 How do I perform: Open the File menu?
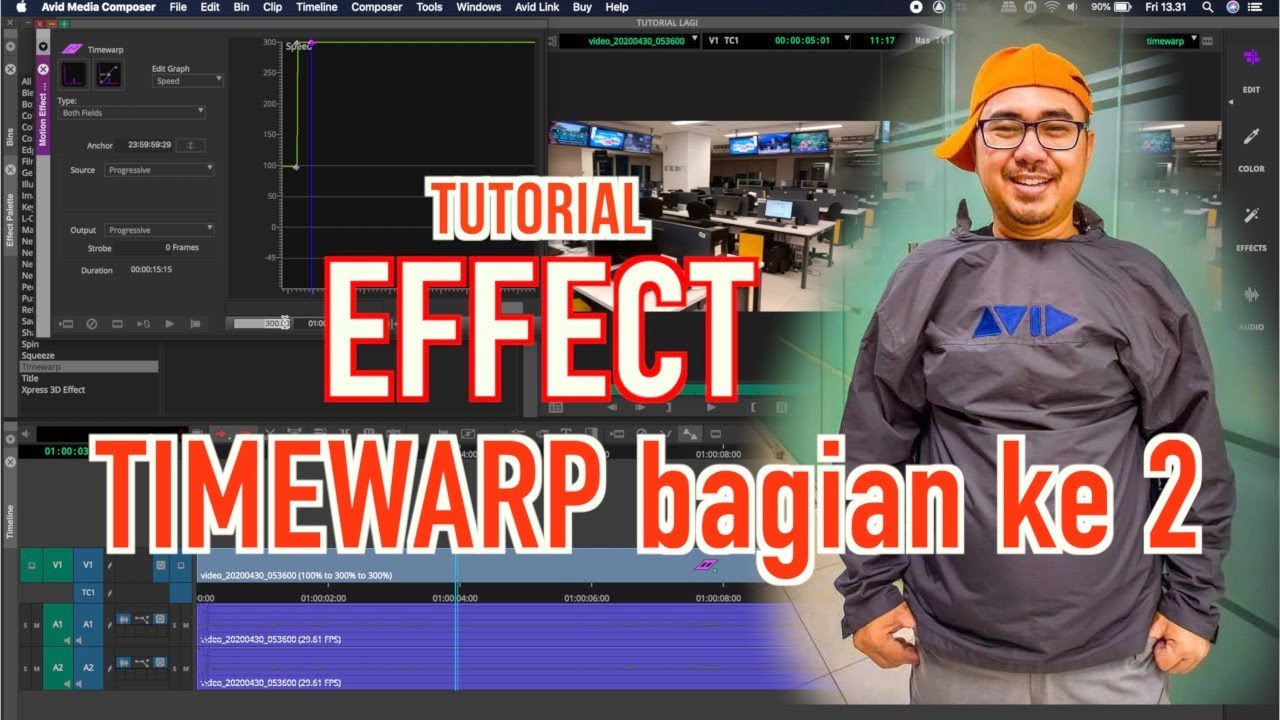178,7
